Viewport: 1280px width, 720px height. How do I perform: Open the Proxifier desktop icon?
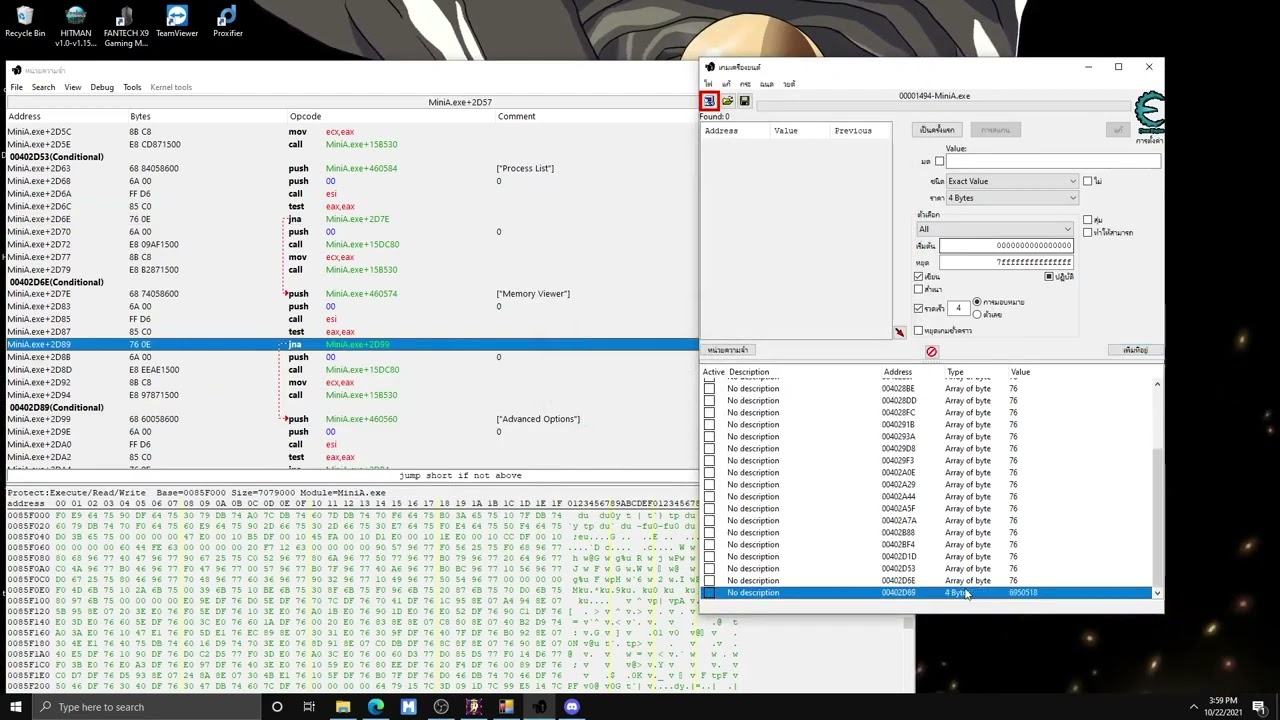pos(227,22)
